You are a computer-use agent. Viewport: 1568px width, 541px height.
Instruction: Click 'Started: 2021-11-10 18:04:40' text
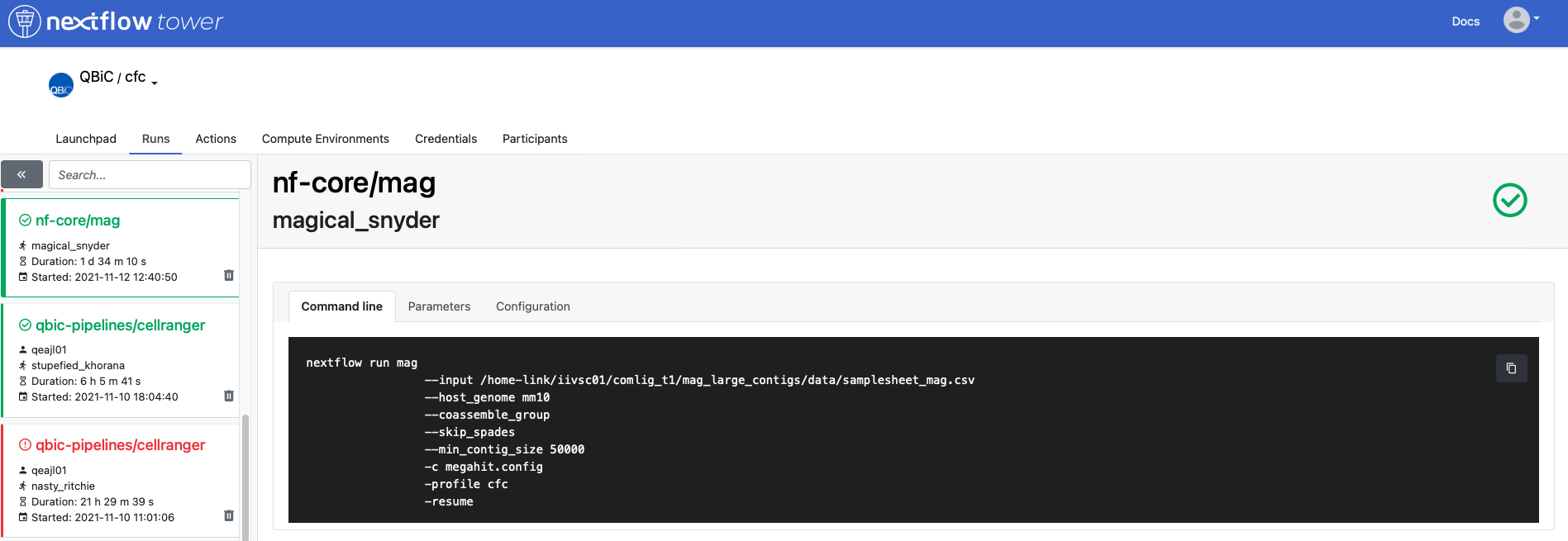pos(105,396)
